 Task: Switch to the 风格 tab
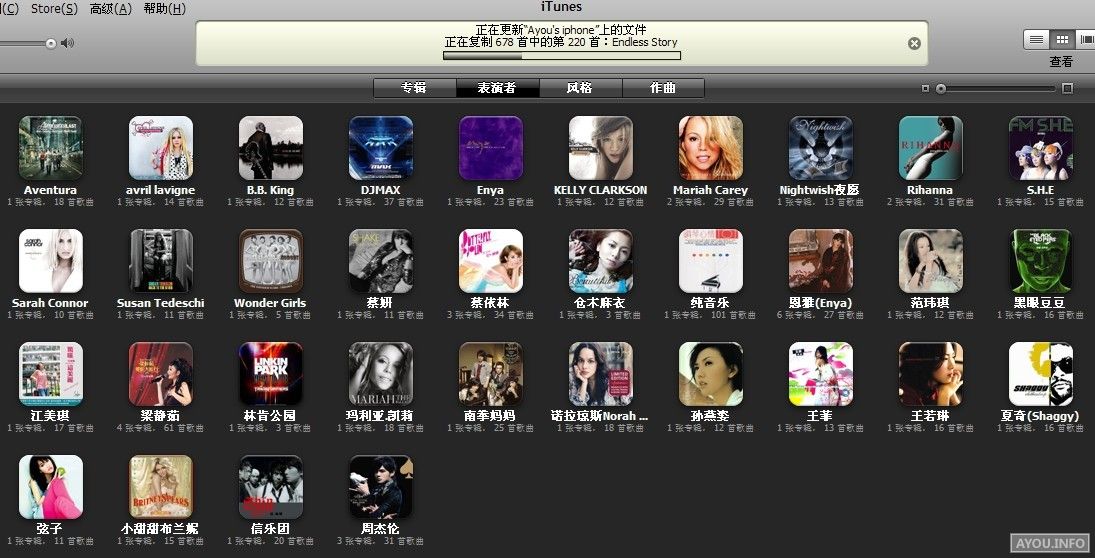click(580, 88)
